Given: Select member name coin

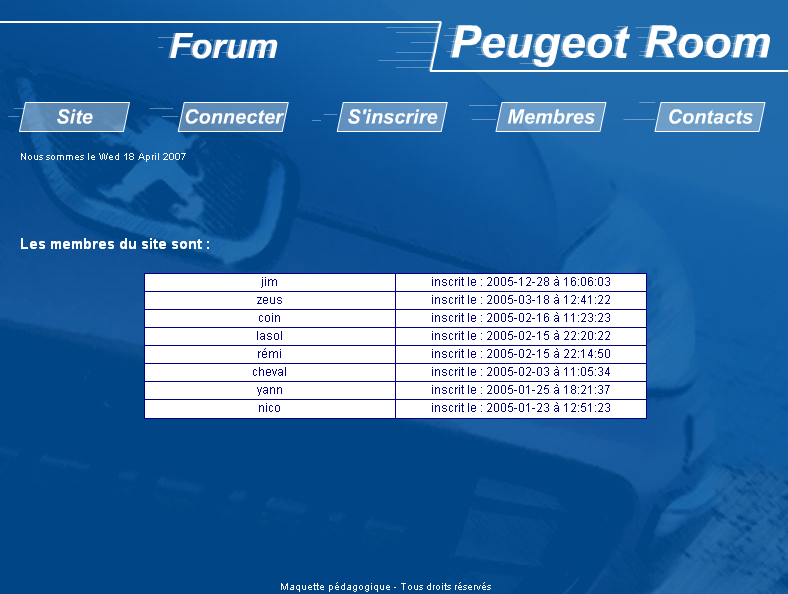Looking at the screenshot, I should pos(269,319).
